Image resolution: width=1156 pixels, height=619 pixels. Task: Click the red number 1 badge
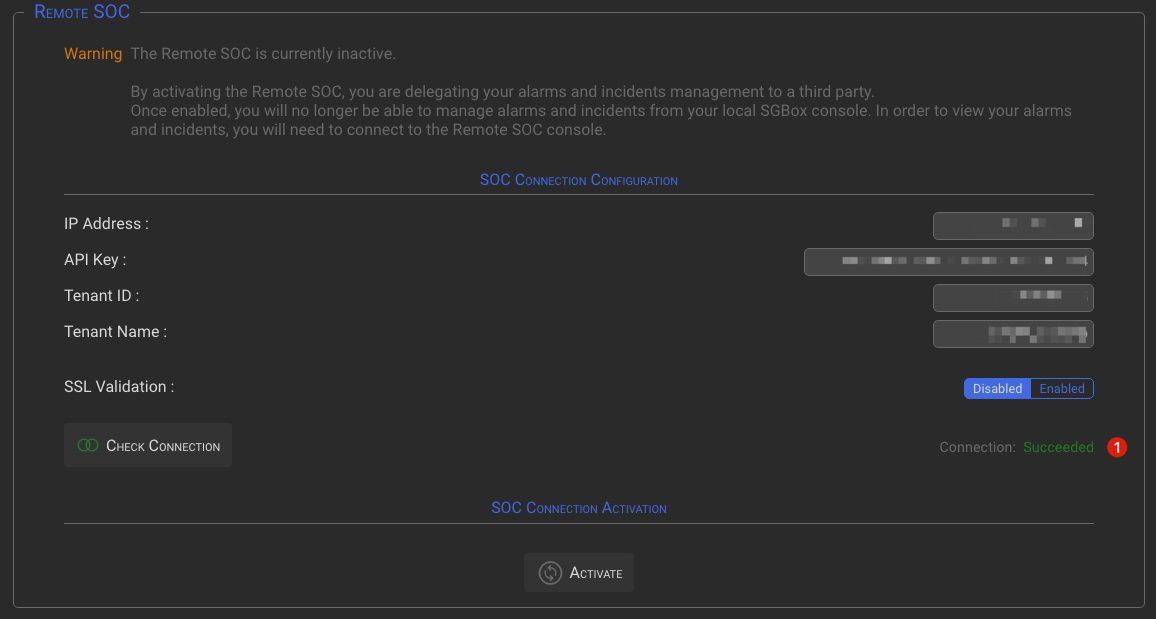click(x=1117, y=448)
